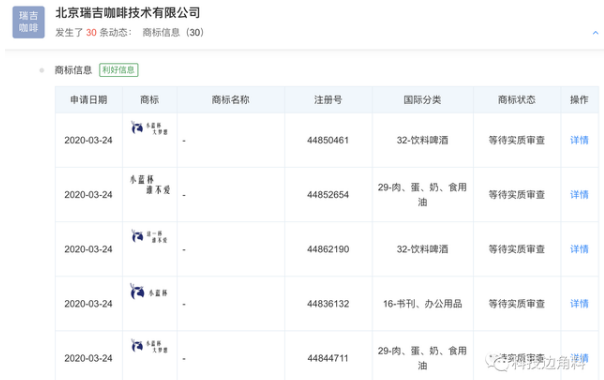Select registration number 44862190

pos(328,249)
